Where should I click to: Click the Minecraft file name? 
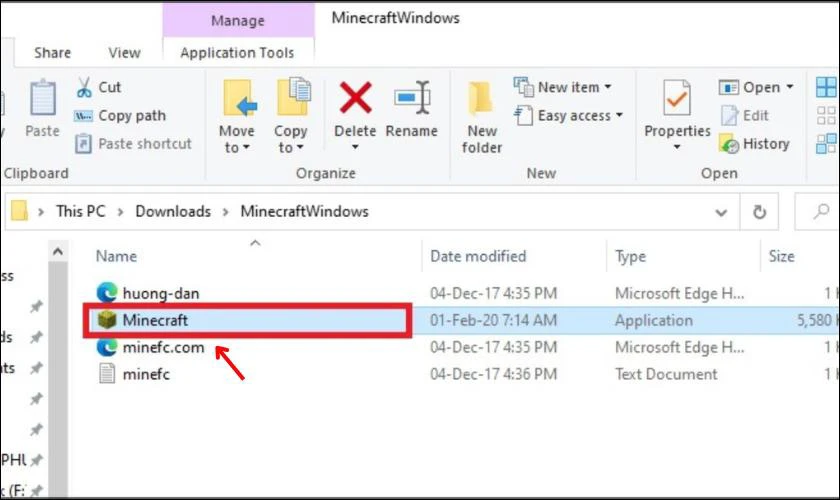(155, 320)
